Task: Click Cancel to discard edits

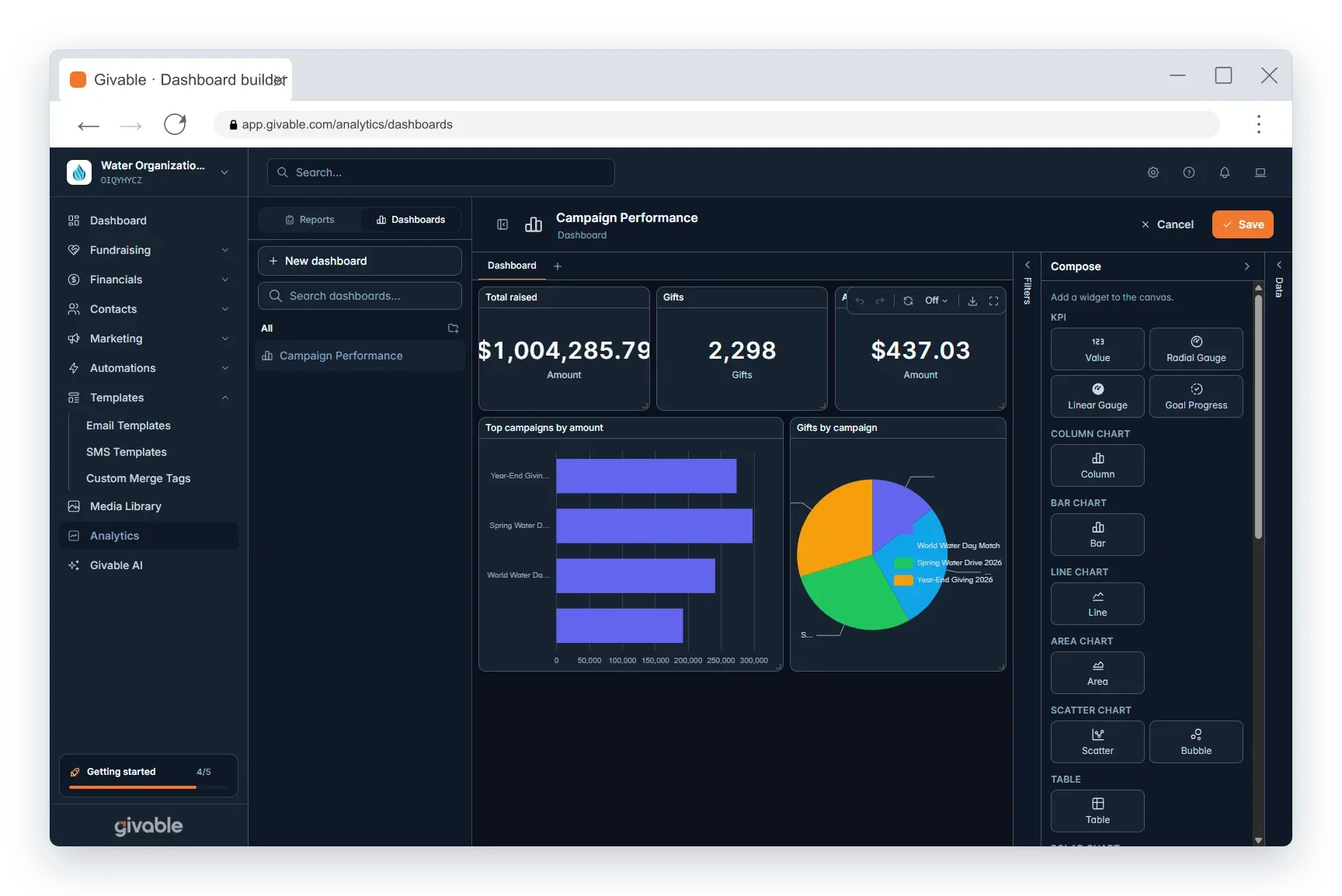Action: [1167, 224]
